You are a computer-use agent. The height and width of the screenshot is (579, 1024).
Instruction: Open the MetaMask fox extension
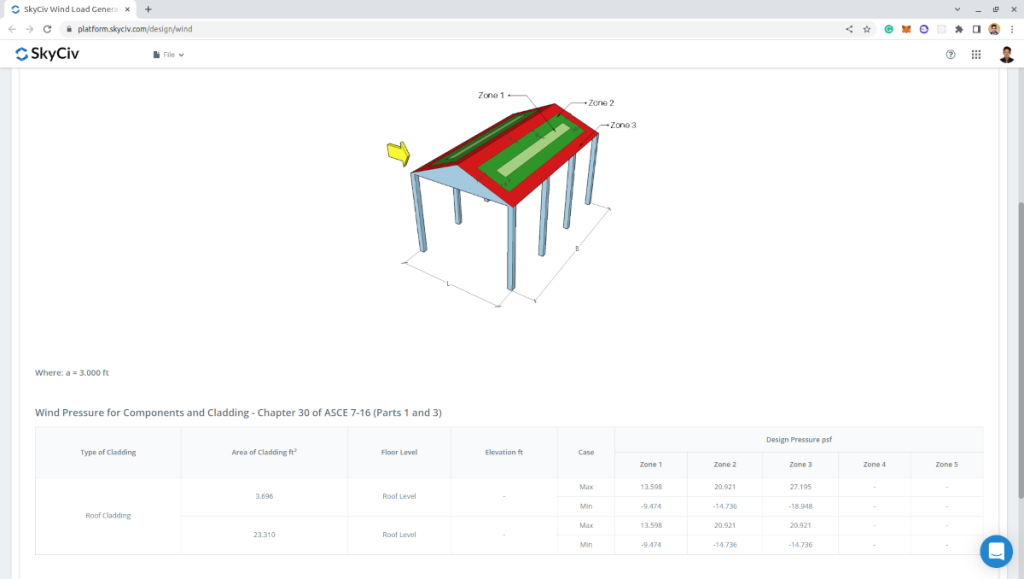(x=906, y=29)
